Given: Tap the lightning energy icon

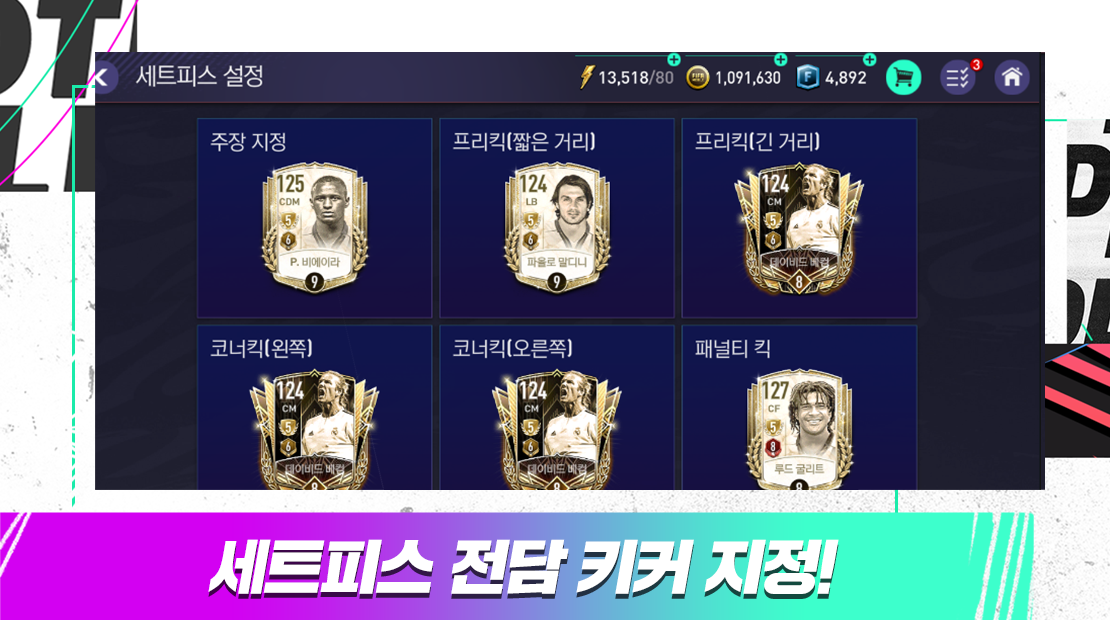Looking at the screenshot, I should click(x=586, y=77).
